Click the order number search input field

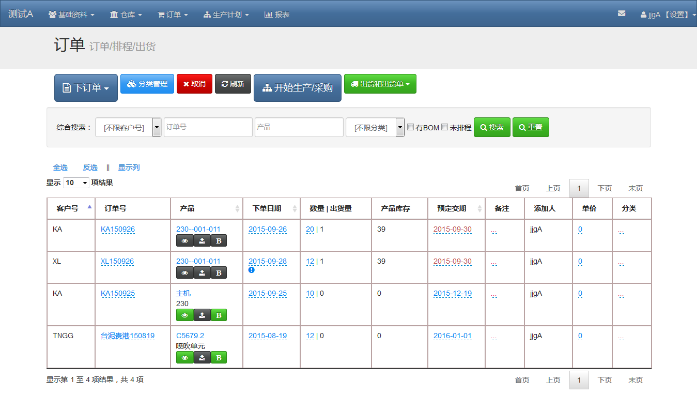207,128
